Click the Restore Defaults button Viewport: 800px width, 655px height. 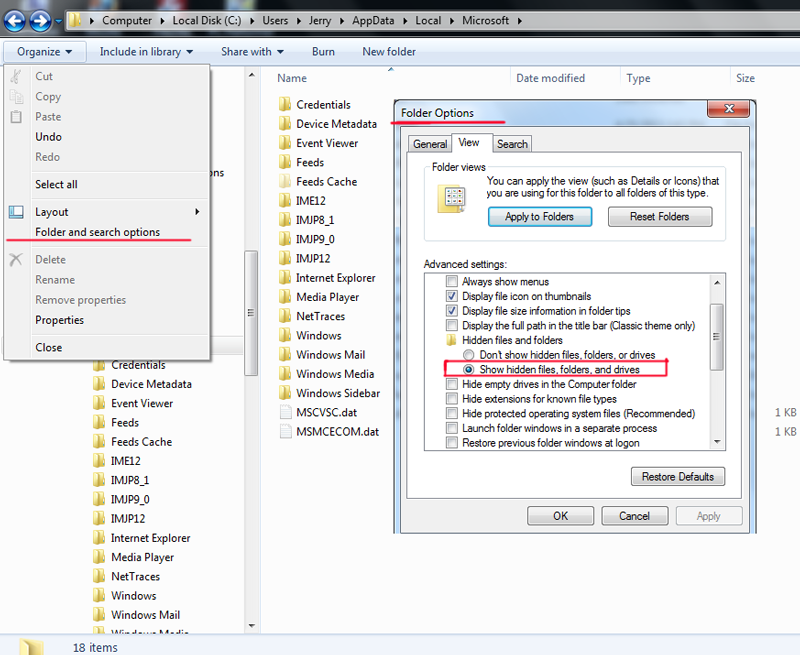point(678,476)
